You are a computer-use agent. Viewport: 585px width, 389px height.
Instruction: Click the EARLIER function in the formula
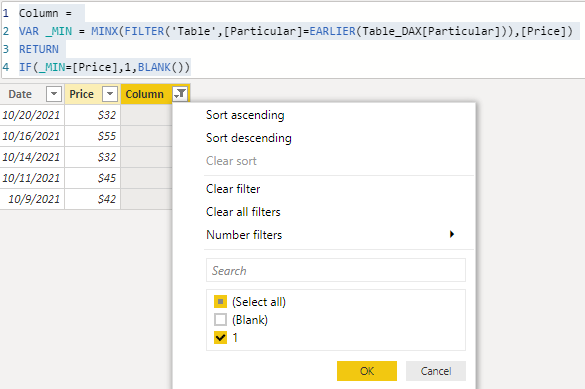[332, 31]
